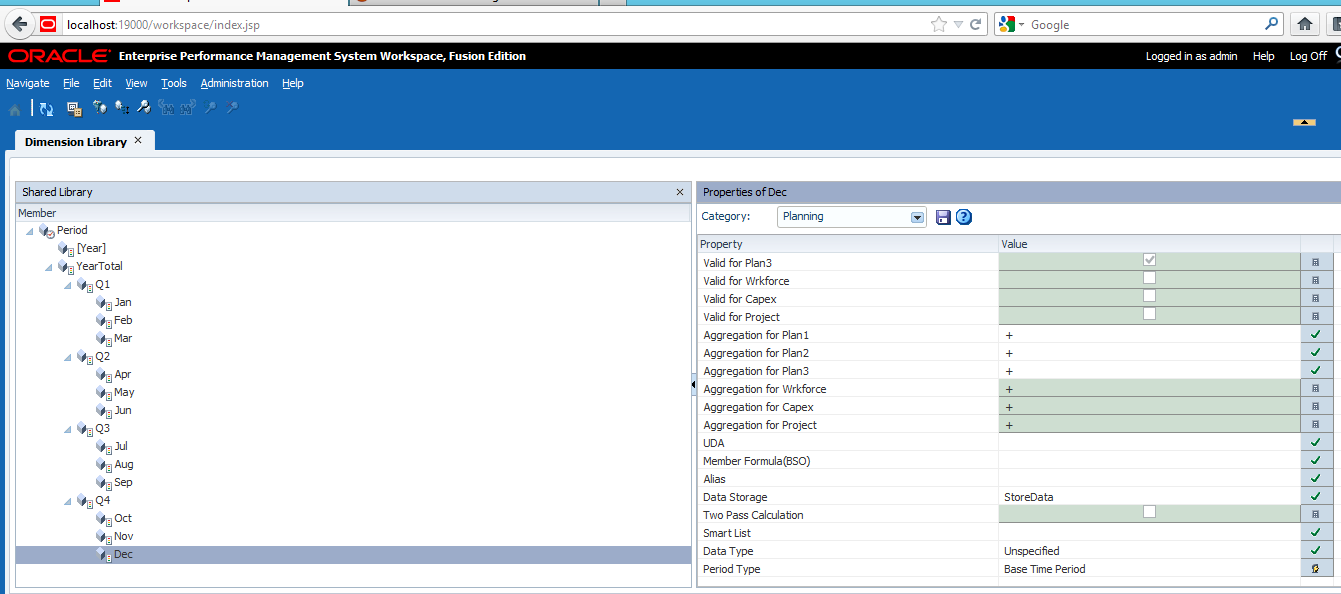Toggle the Valid for Project checkbox

[x=1150, y=314]
